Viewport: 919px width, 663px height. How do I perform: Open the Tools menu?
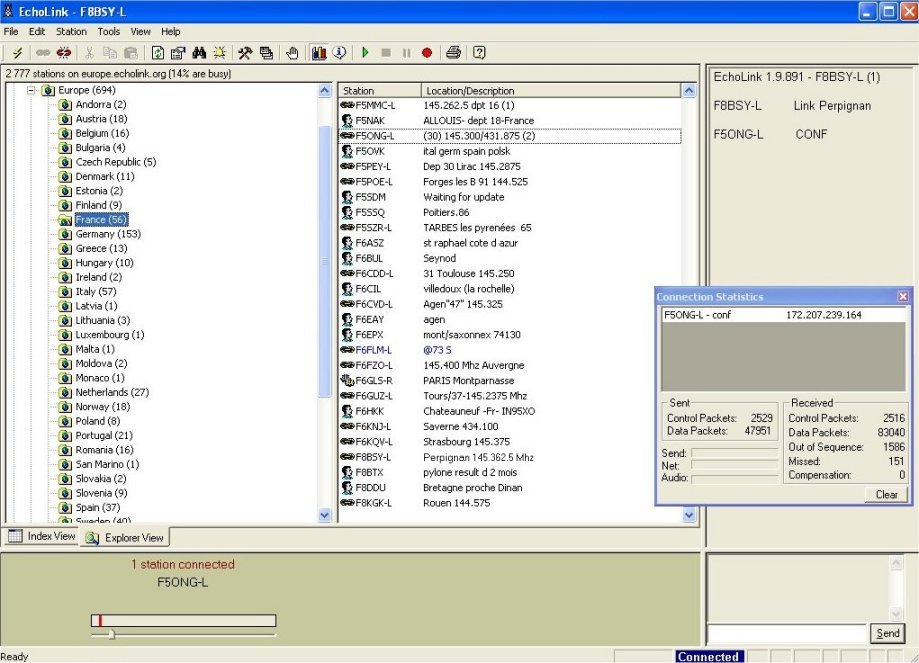click(x=108, y=32)
